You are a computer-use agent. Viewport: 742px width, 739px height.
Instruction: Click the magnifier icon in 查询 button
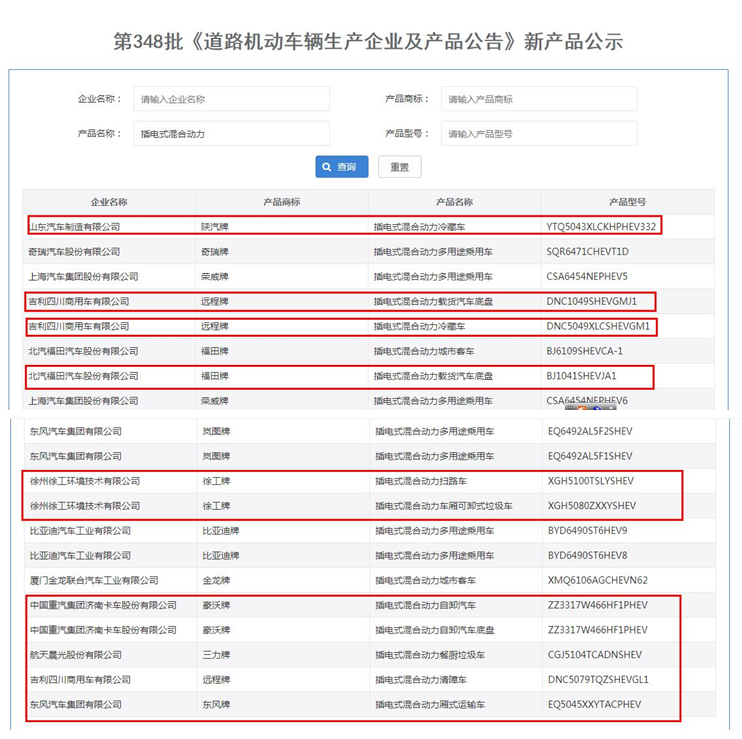click(327, 167)
